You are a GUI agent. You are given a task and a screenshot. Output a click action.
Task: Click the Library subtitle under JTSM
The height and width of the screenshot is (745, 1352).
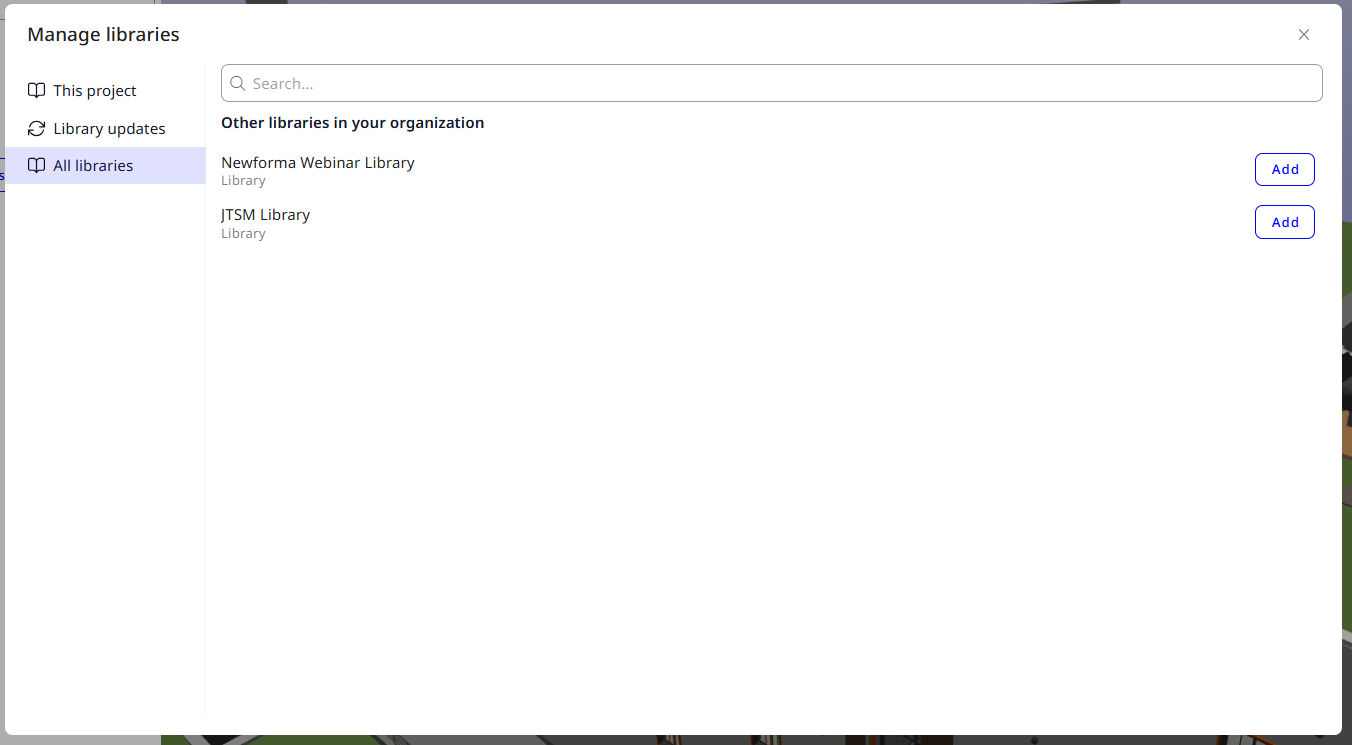click(x=243, y=234)
